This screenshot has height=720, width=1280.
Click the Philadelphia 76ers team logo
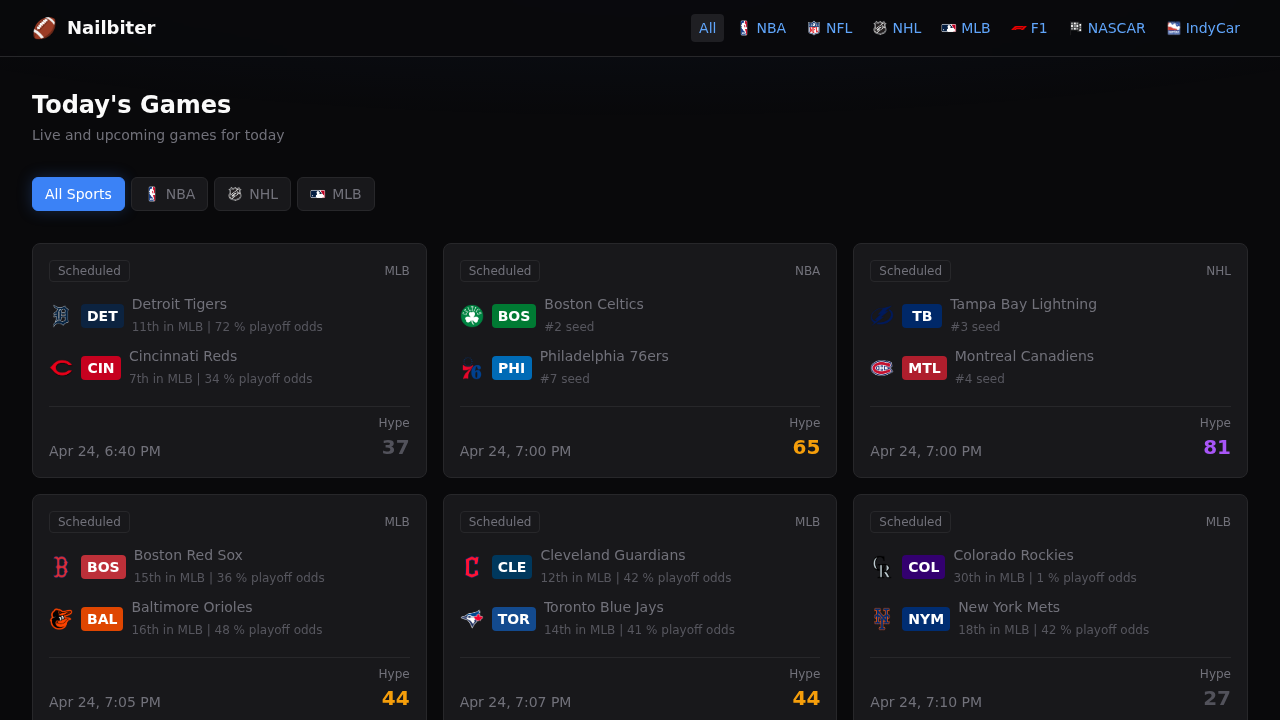pos(472,368)
